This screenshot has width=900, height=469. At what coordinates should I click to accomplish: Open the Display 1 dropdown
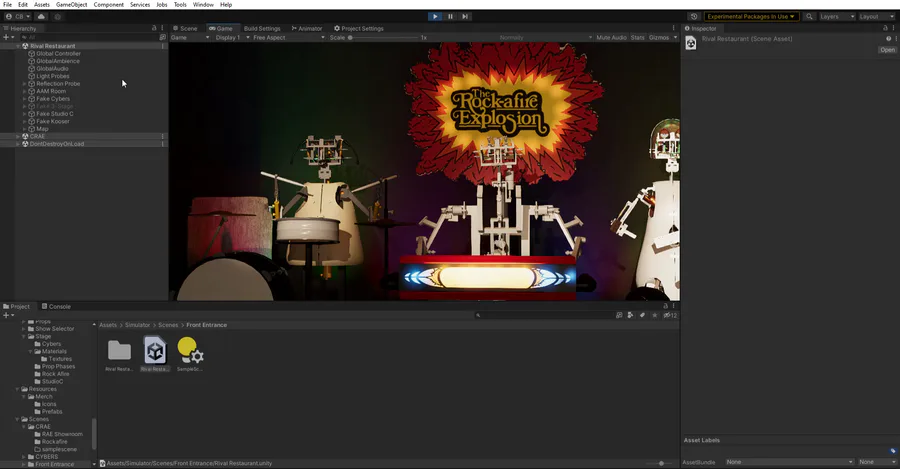pyautogui.click(x=232, y=37)
